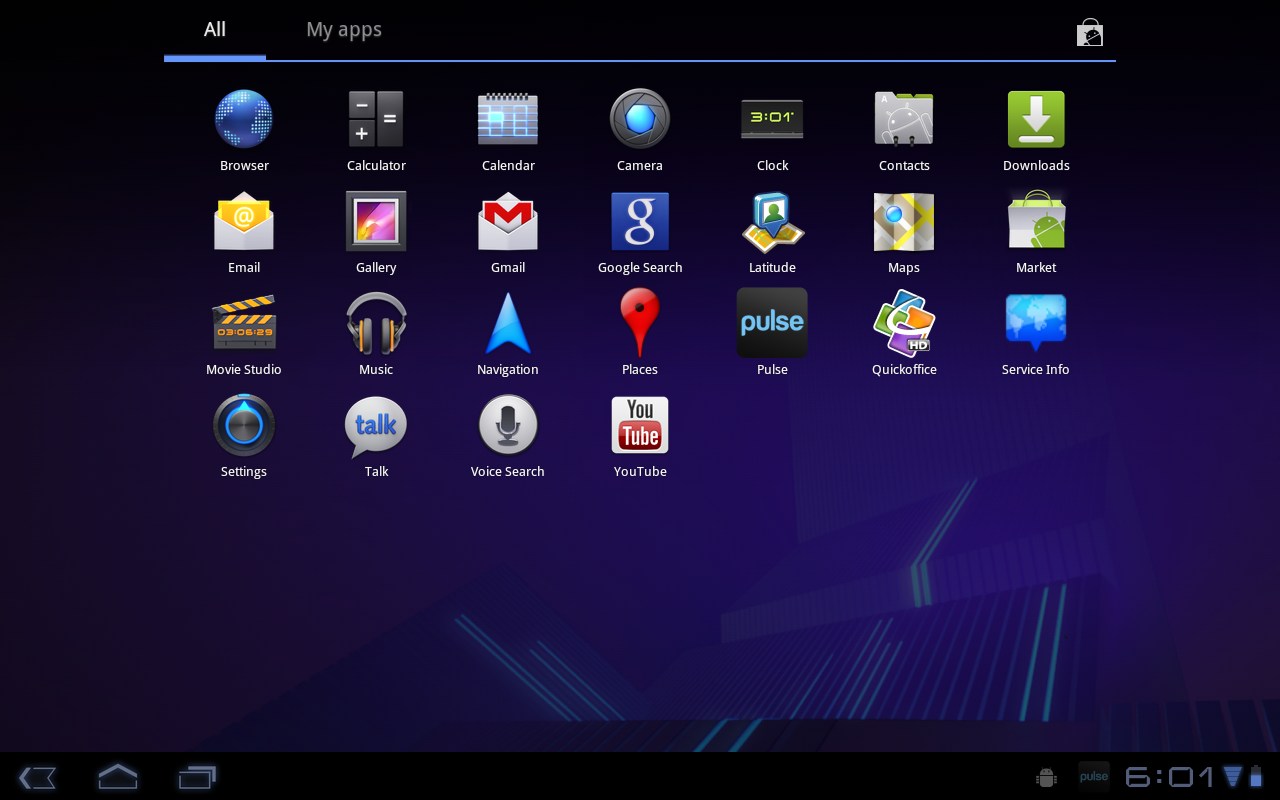Switch to the My apps tab
The height and width of the screenshot is (800, 1280).
pos(344,30)
